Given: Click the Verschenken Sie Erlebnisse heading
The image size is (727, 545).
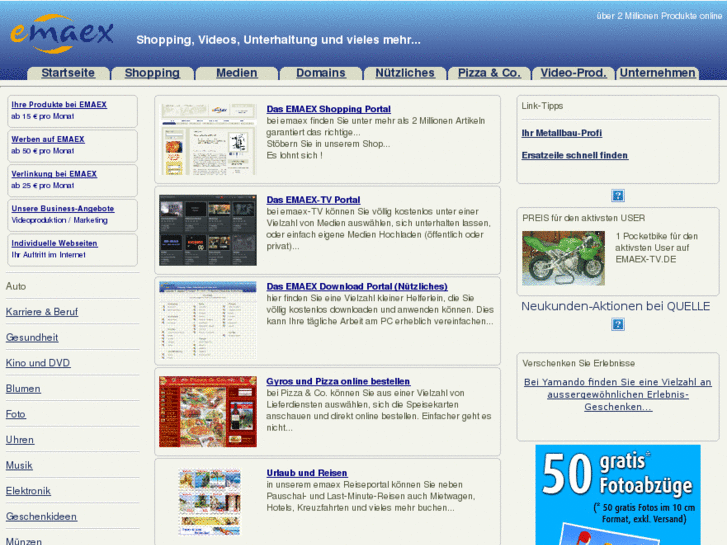Looking at the screenshot, I should coord(579,363).
